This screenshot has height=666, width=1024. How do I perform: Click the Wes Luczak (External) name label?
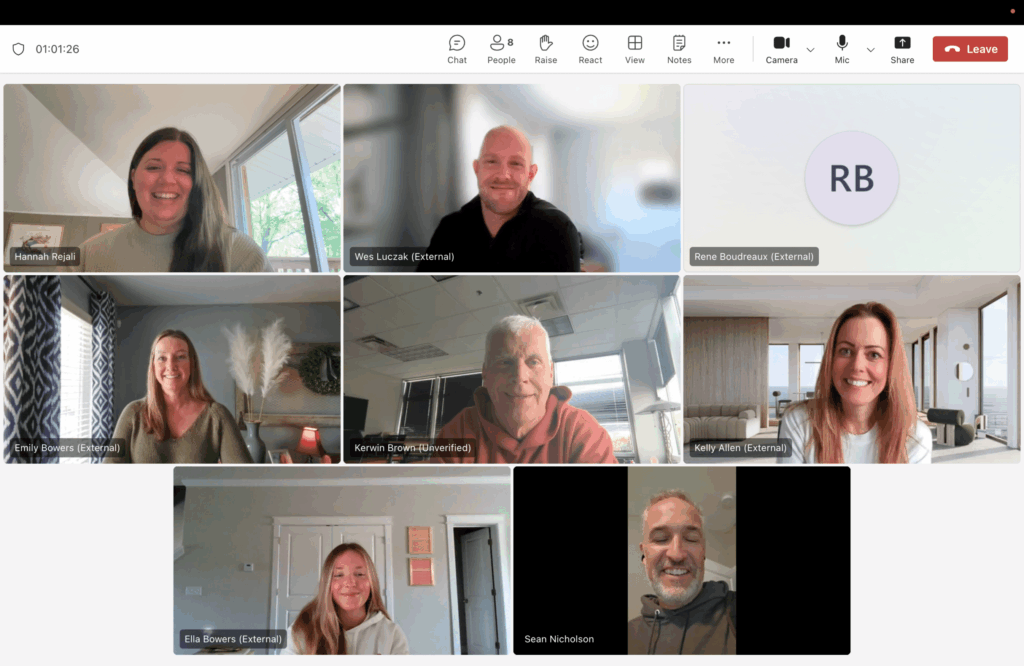tap(404, 257)
